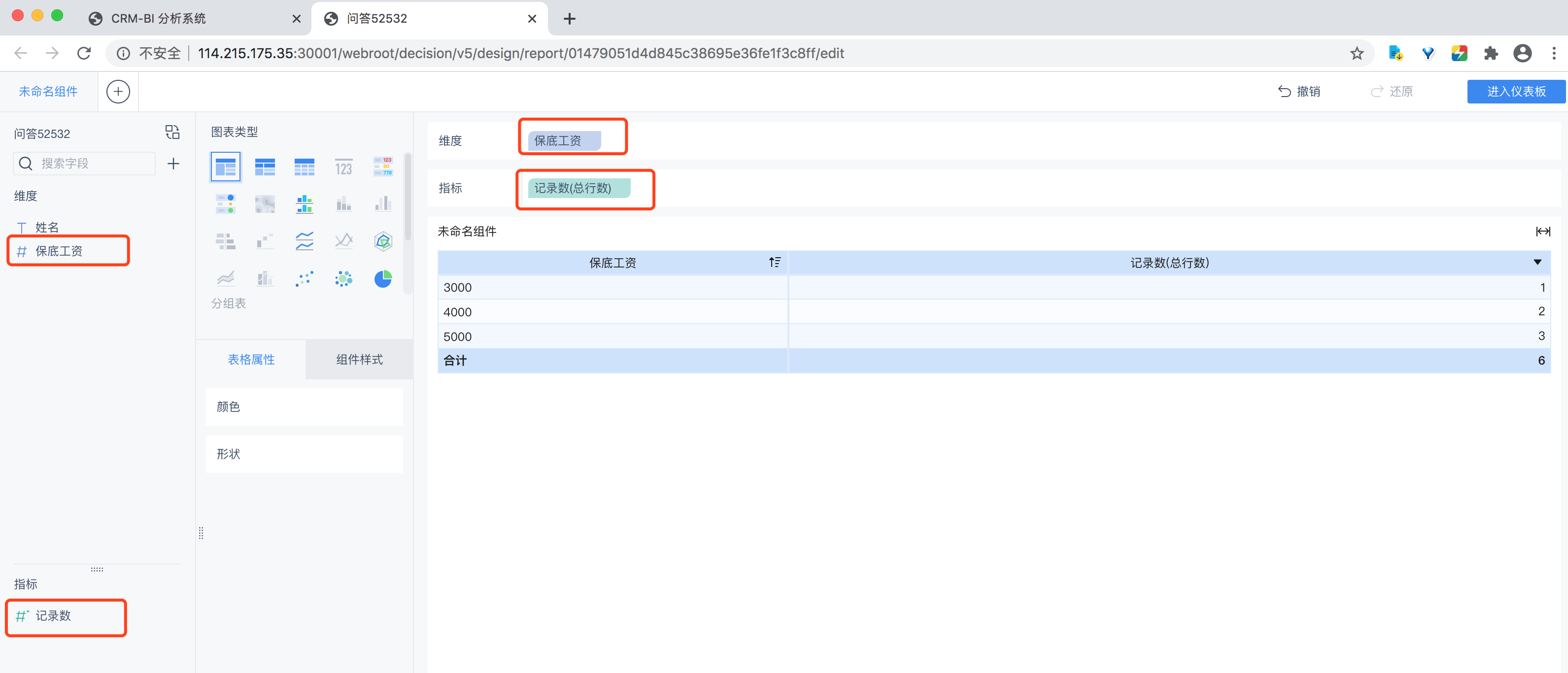The image size is (1568, 673).
Task: Select the scatter plot chart type
Action: [x=305, y=279]
